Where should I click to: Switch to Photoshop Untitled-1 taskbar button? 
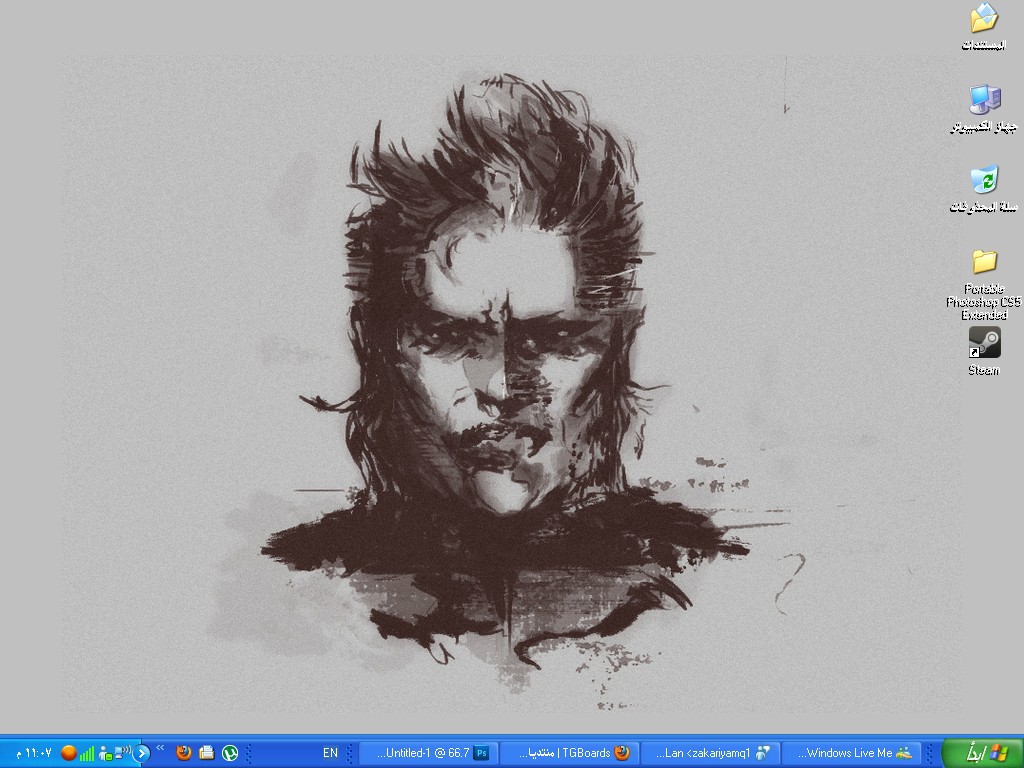tap(429, 753)
